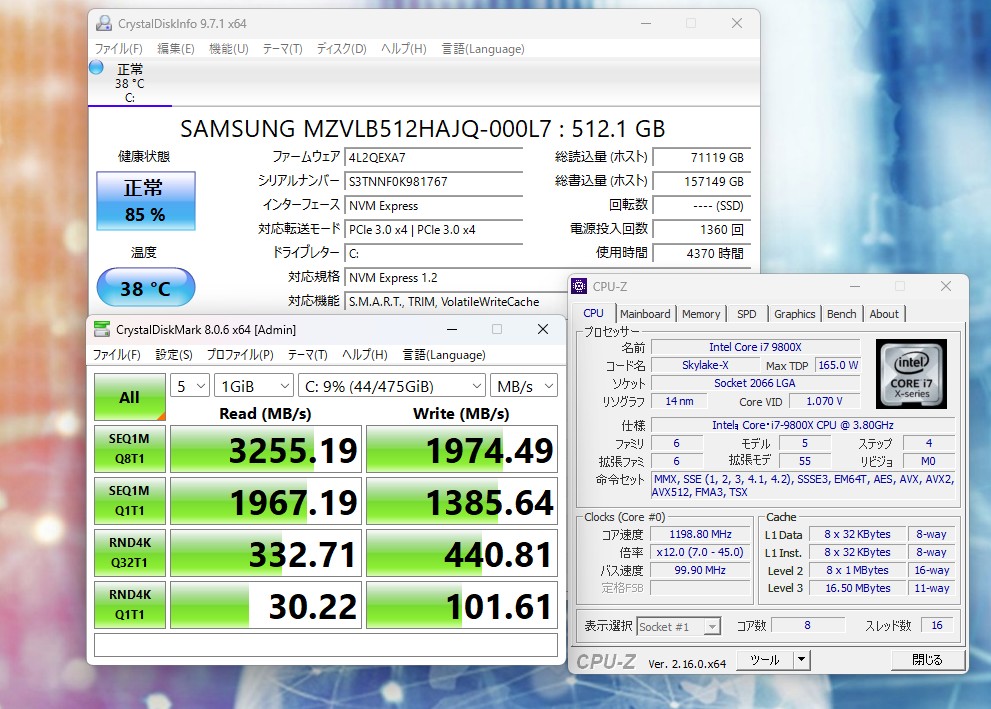Click the 101.61 RND4K Q1T1 write result
991x709 pixels.
coord(462,605)
